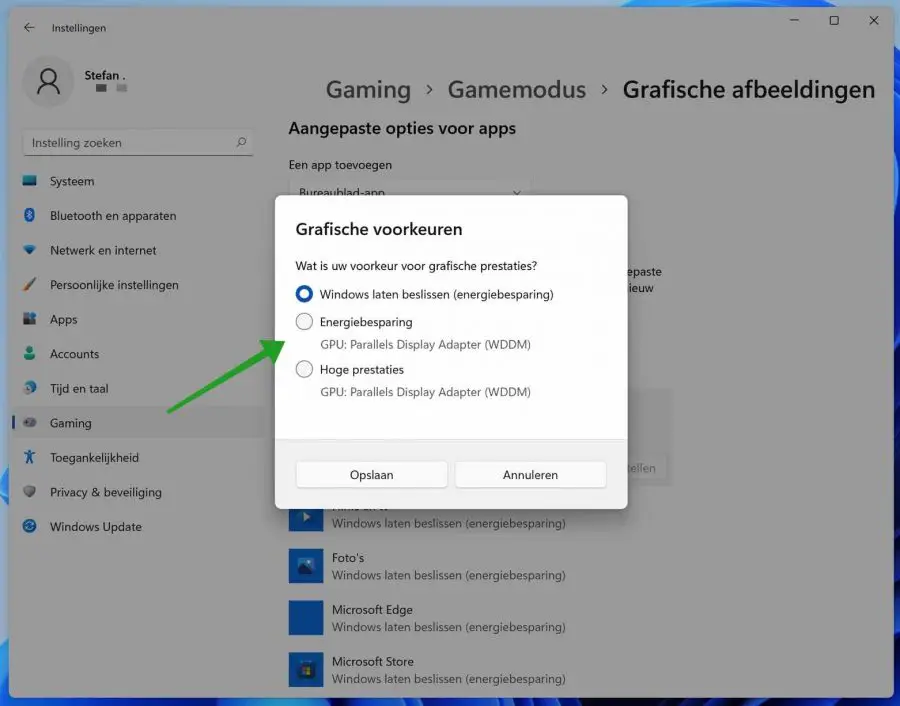The height and width of the screenshot is (706, 900).
Task: Click the Instelling zoeken search field
Action: pyautogui.click(x=138, y=142)
